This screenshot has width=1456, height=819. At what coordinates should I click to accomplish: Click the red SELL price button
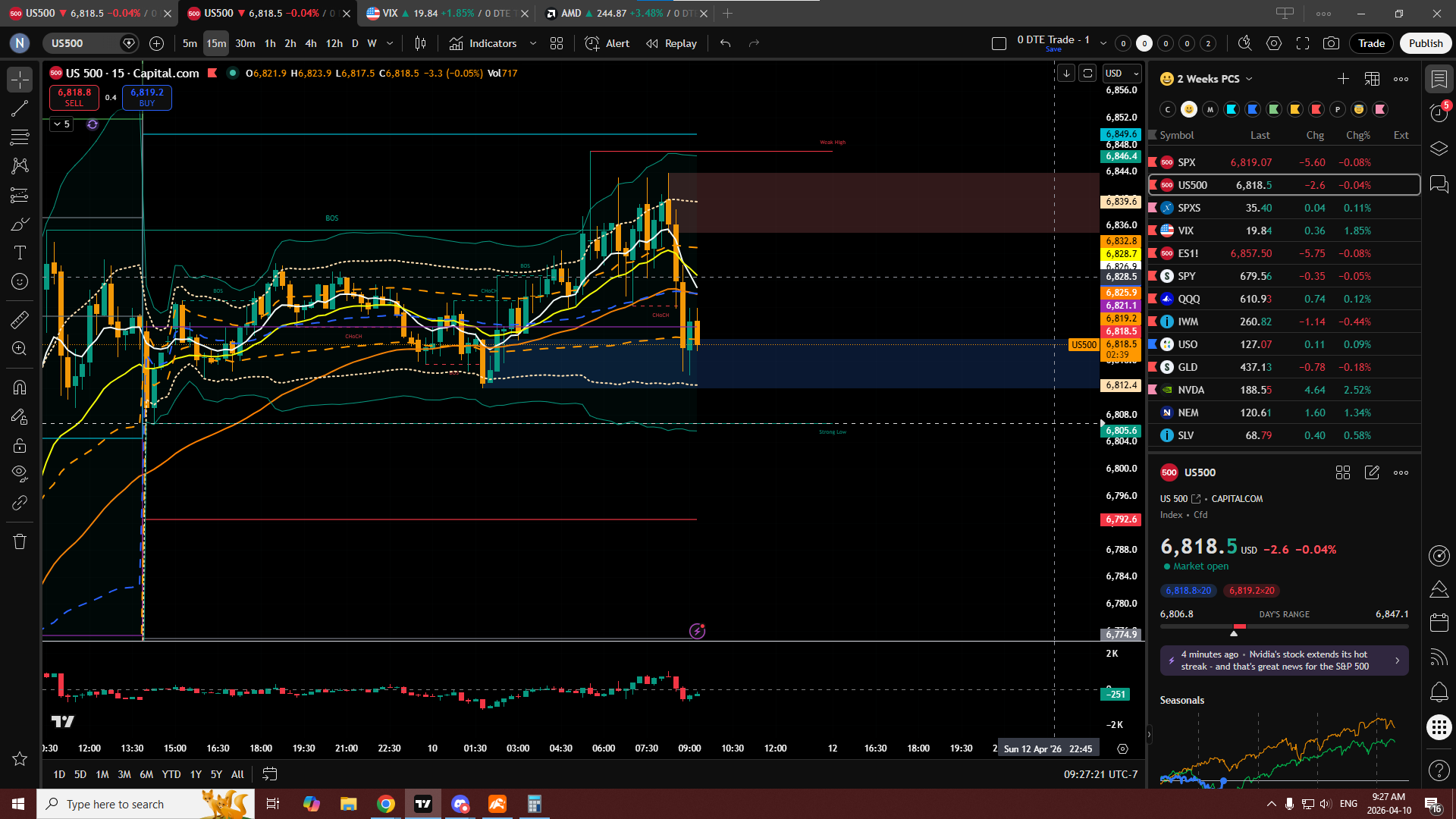tap(74, 97)
